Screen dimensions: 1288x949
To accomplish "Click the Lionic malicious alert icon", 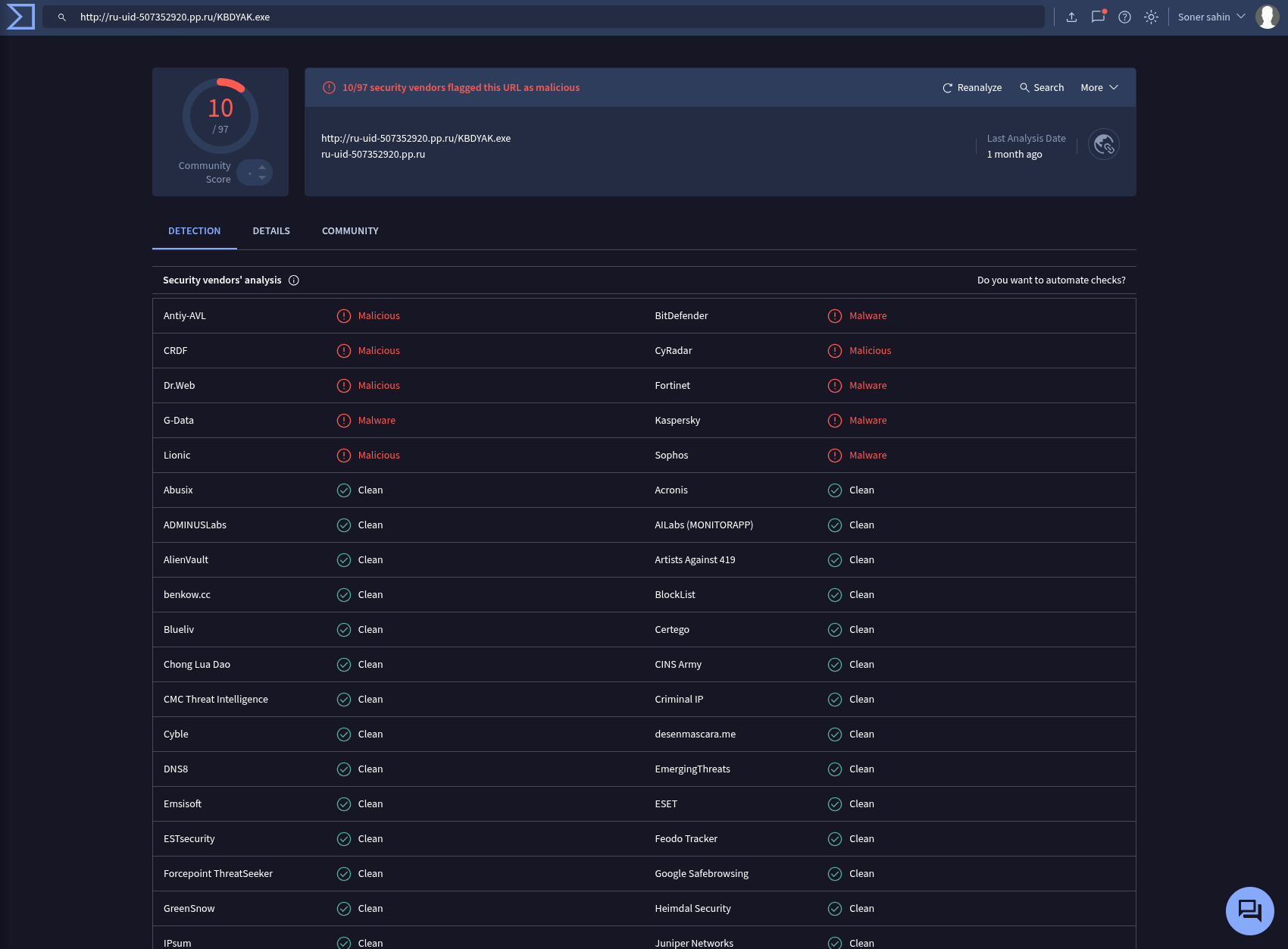I will 344,455.
